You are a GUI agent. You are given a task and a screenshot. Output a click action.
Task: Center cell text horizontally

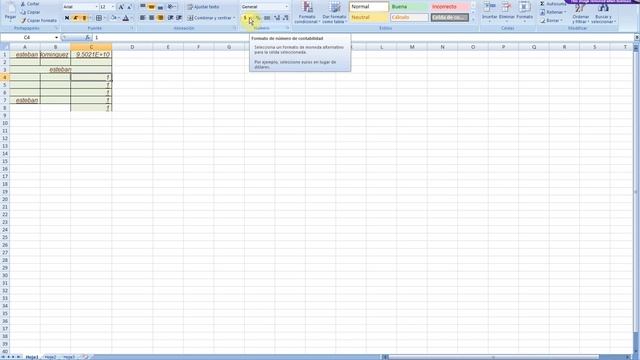(151, 18)
